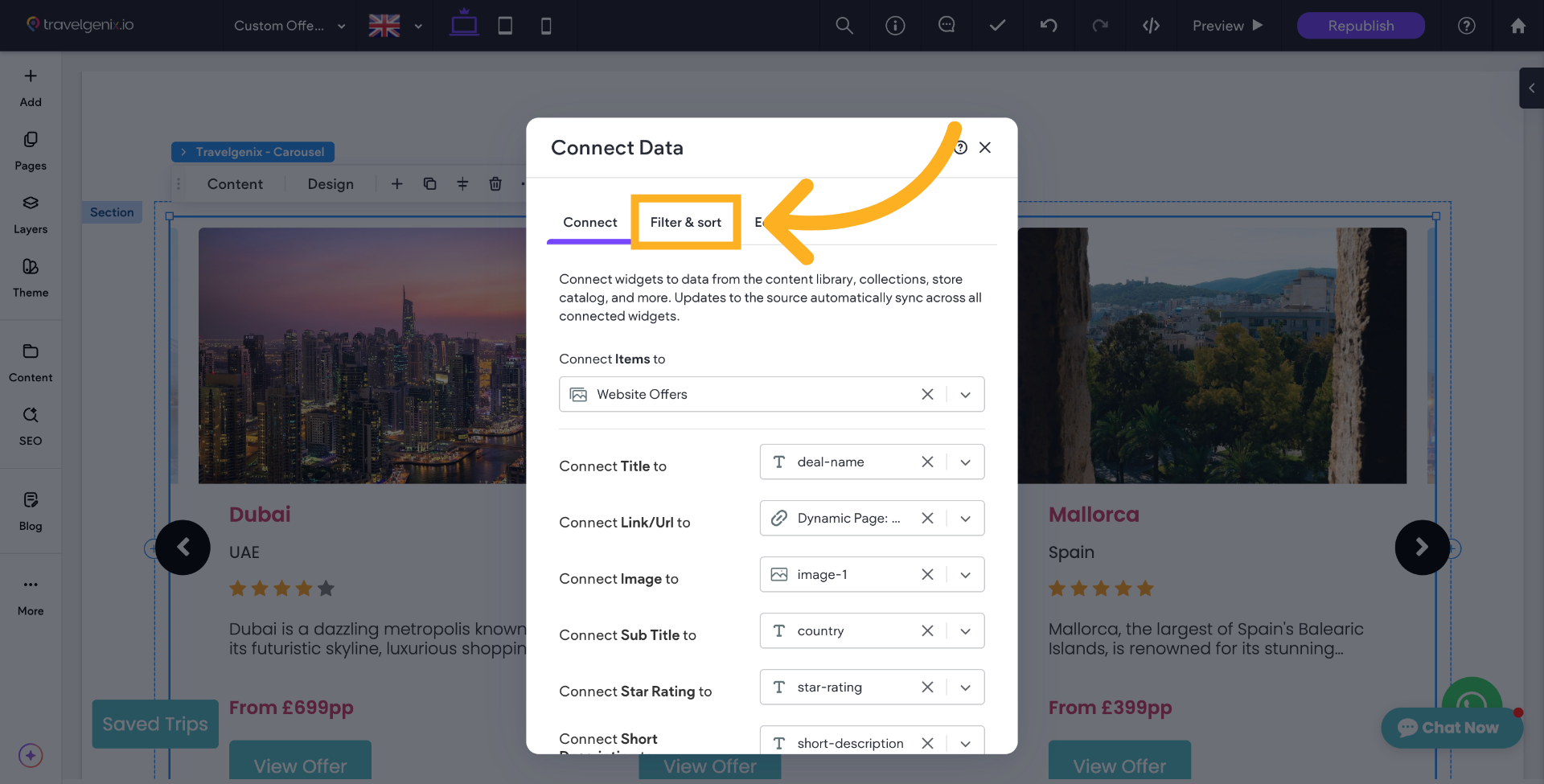This screenshot has width=1544, height=784.
Task: Select the Connect tab
Action: (589, 222)
